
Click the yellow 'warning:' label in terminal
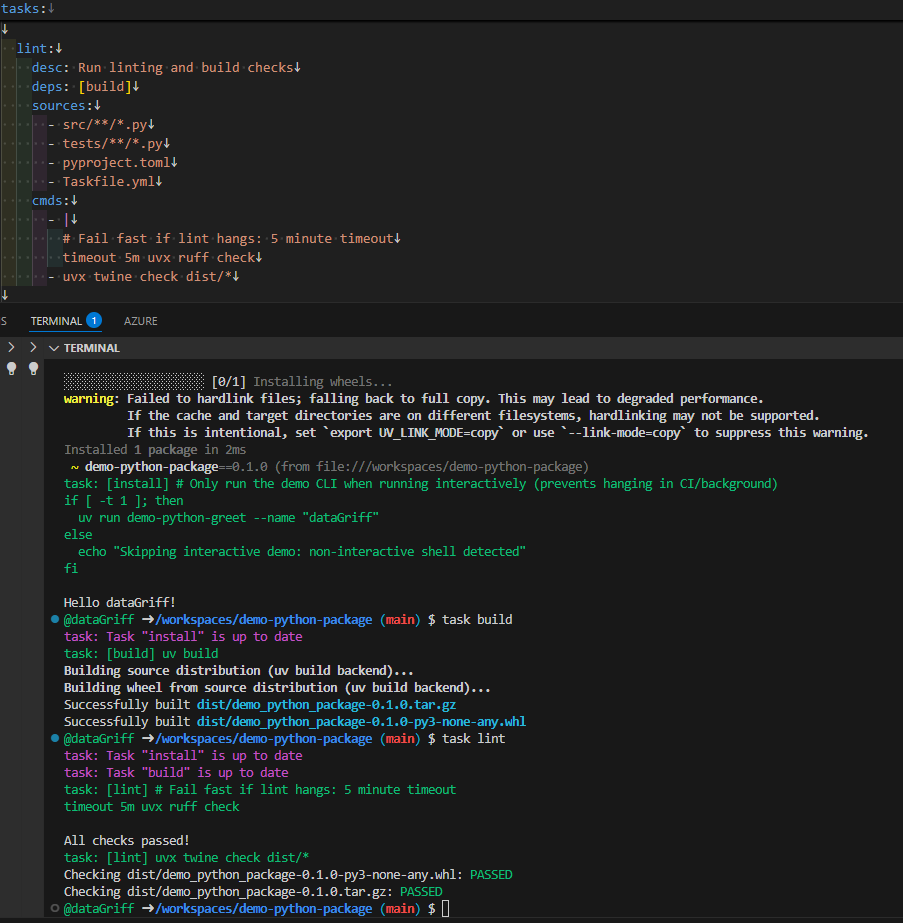click(91, 399)
